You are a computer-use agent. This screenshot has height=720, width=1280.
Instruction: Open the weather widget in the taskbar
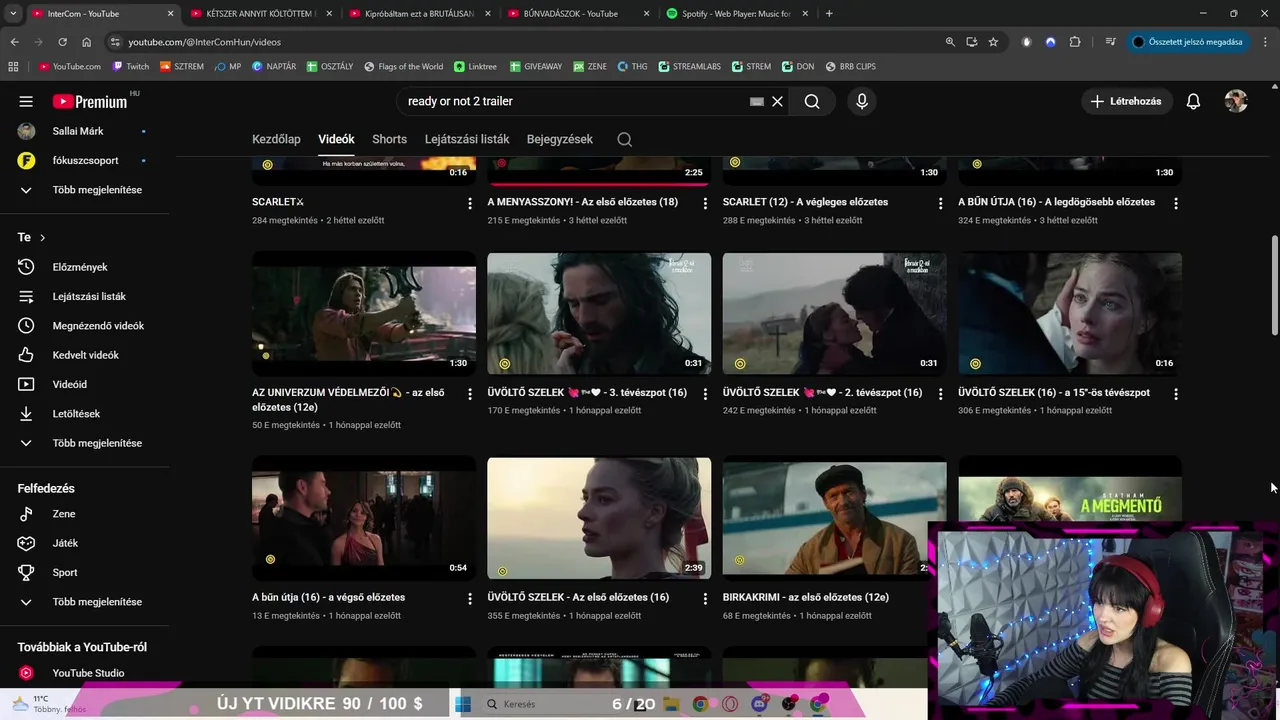(48, 704)
